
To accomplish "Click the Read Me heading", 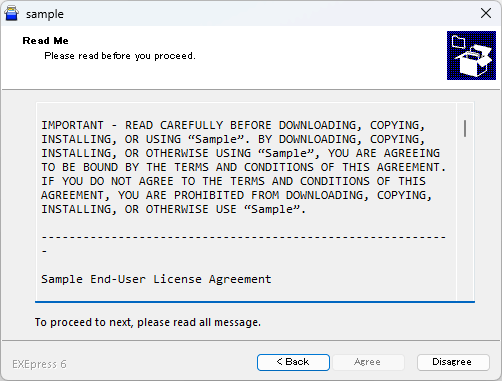I will click(x=46, y=41).
